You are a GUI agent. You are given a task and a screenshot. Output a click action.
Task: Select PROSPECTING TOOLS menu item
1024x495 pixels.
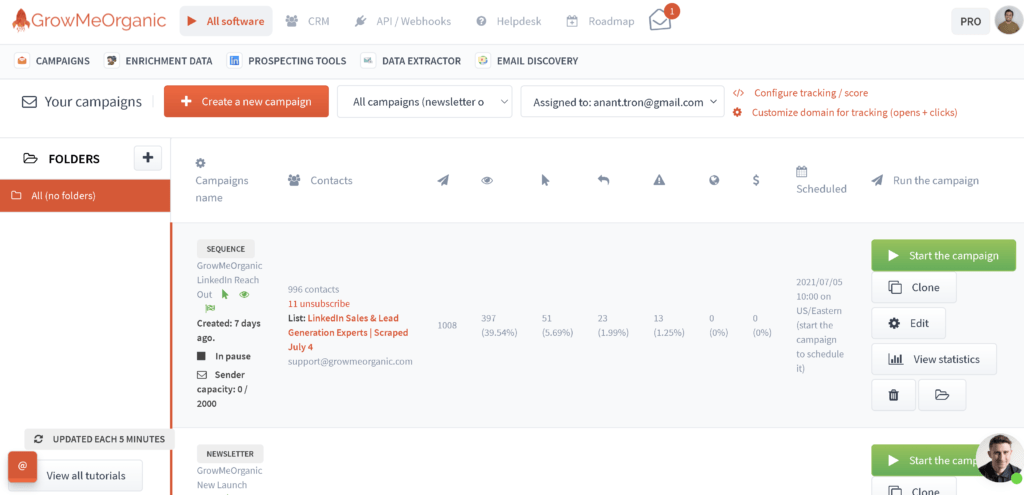click(287, 61)
